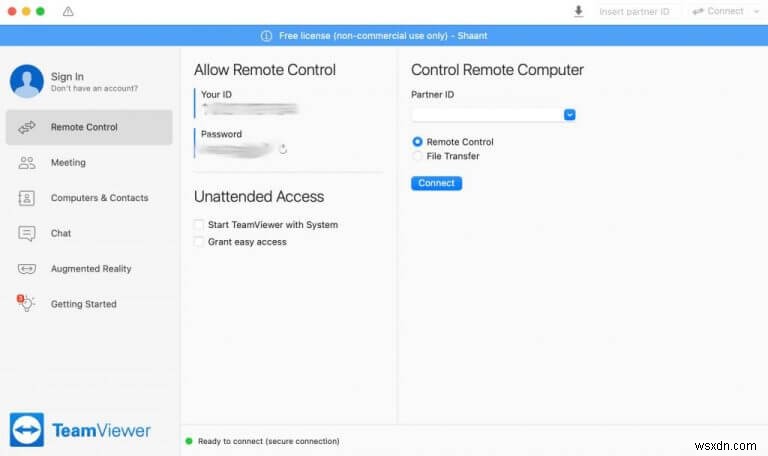This screenshot has height=456, width=768.
Task: Click the Unattended Access heading
Action: coord(259,196)
